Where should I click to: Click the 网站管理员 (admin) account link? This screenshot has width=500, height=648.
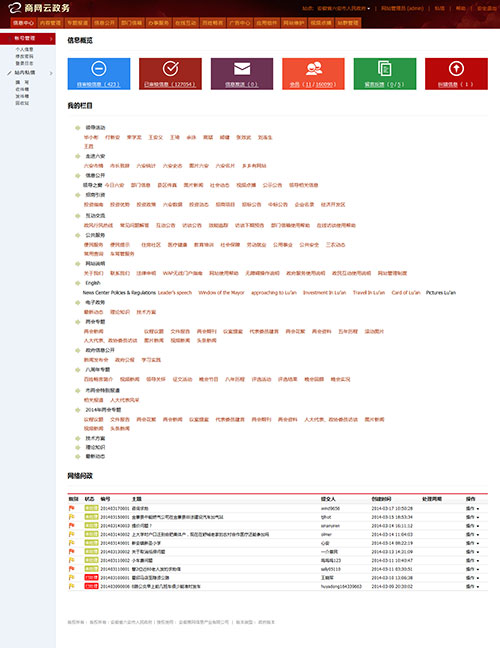(x=402, y=8)
